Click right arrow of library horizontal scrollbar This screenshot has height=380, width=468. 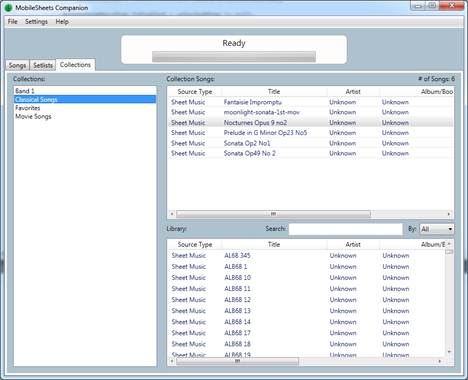pyautogui.click(x=440, y=361)
